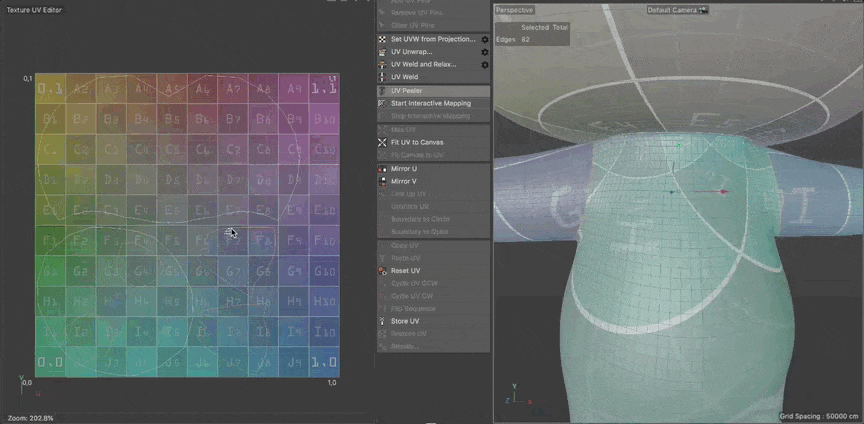Image resolution: width=864 pixels, height=424 pixels.
Task: Click UV grid cell labeled J9
Action: click(x=294, y=362)
